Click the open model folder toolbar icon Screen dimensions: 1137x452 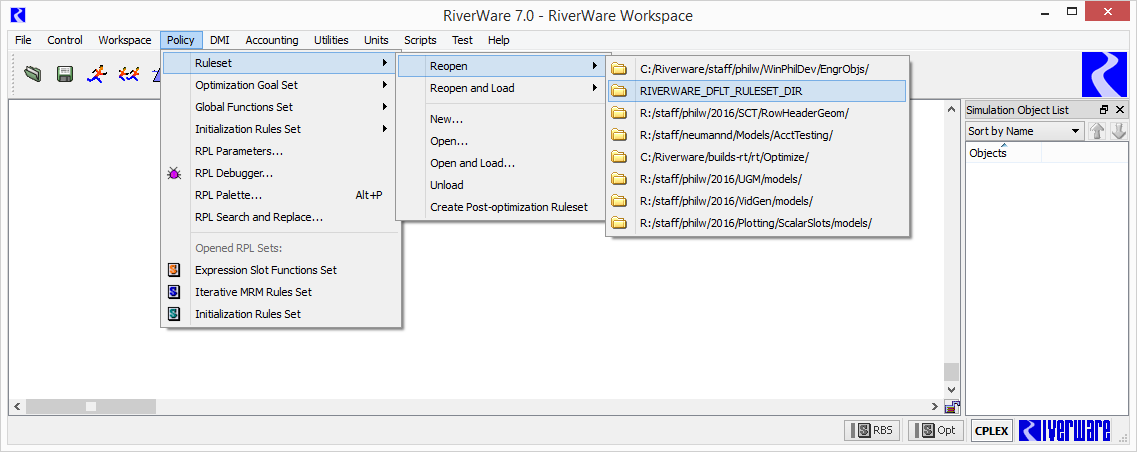tap(32, 73)
